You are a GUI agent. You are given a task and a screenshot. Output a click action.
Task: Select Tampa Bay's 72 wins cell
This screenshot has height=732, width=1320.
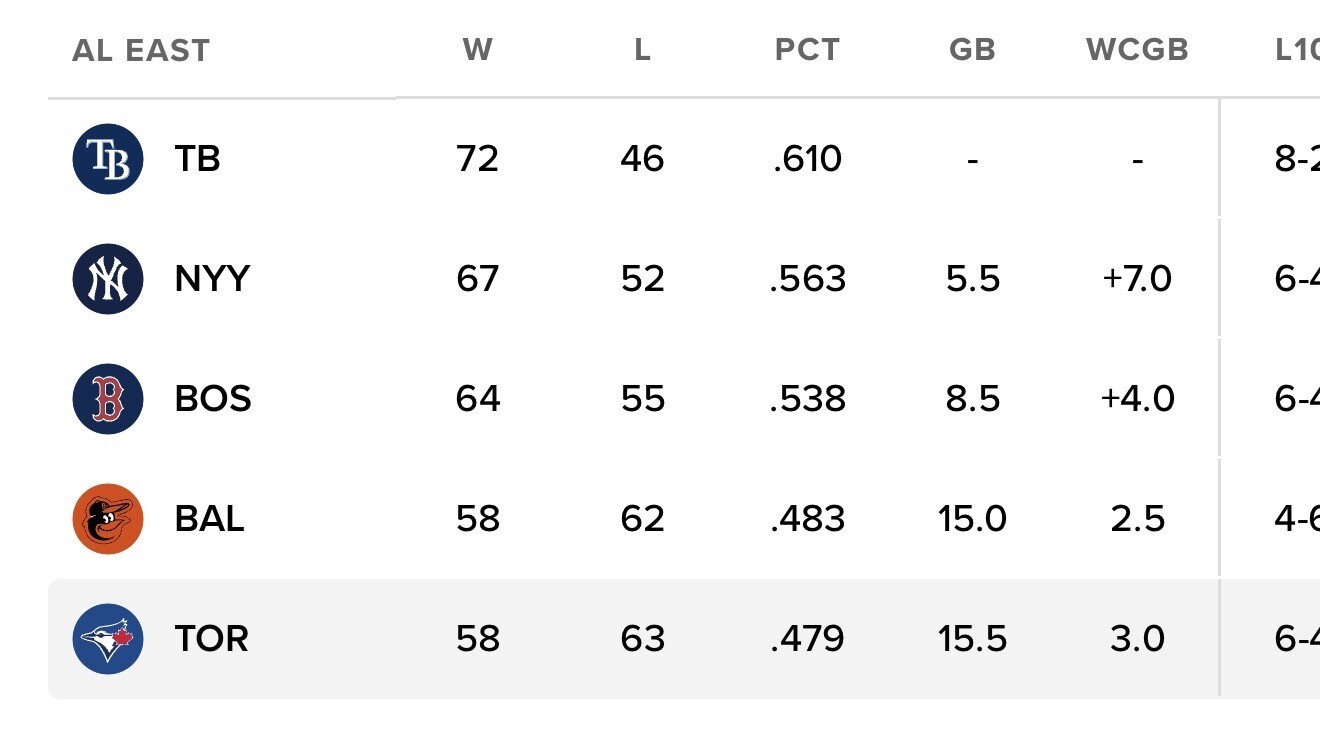pyautogui.click(x=477, y=159)
